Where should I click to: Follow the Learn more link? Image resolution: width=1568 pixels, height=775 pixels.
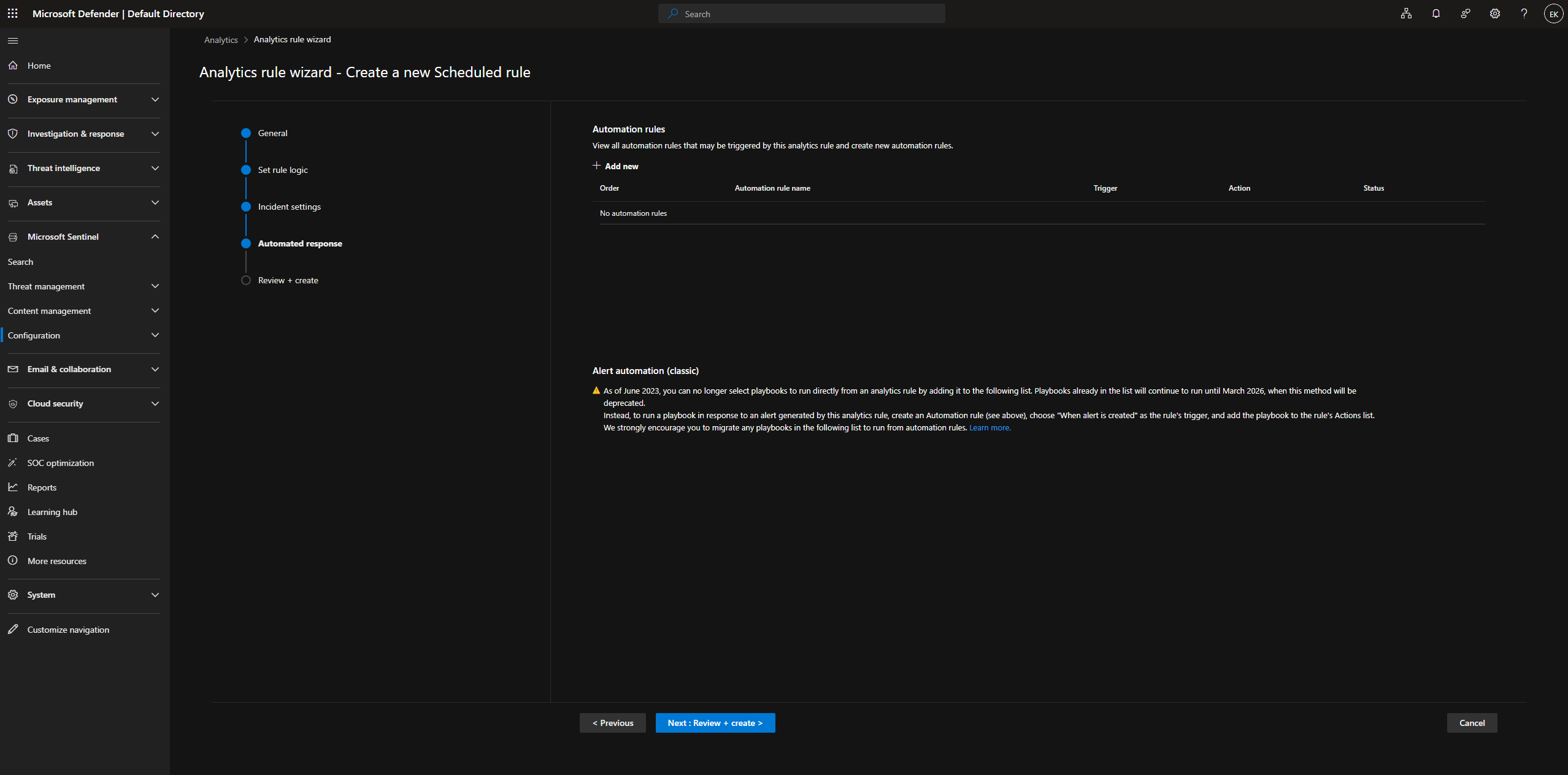990,428
